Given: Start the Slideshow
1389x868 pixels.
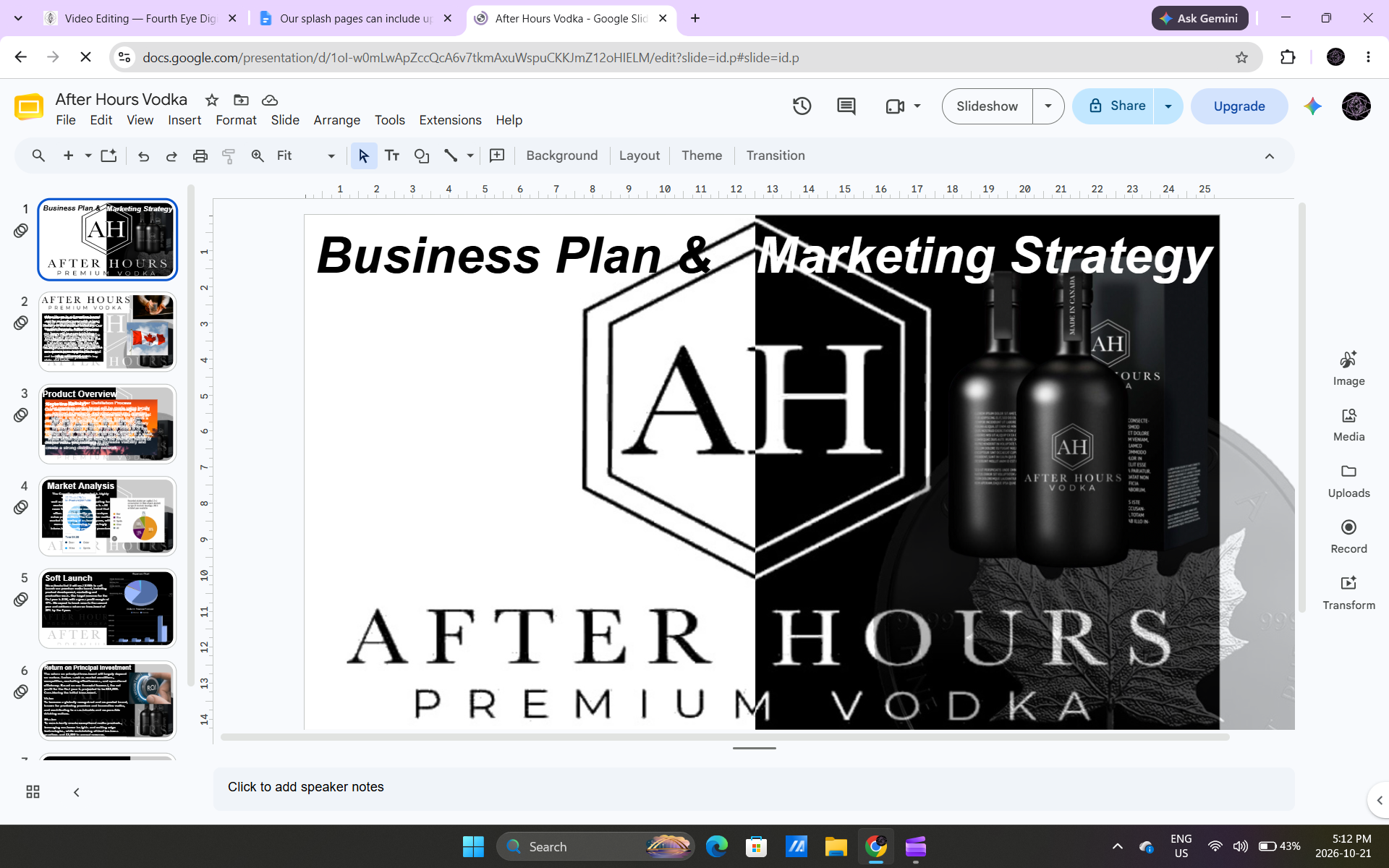Looking at the screenshot, I should tap(987, 106).
